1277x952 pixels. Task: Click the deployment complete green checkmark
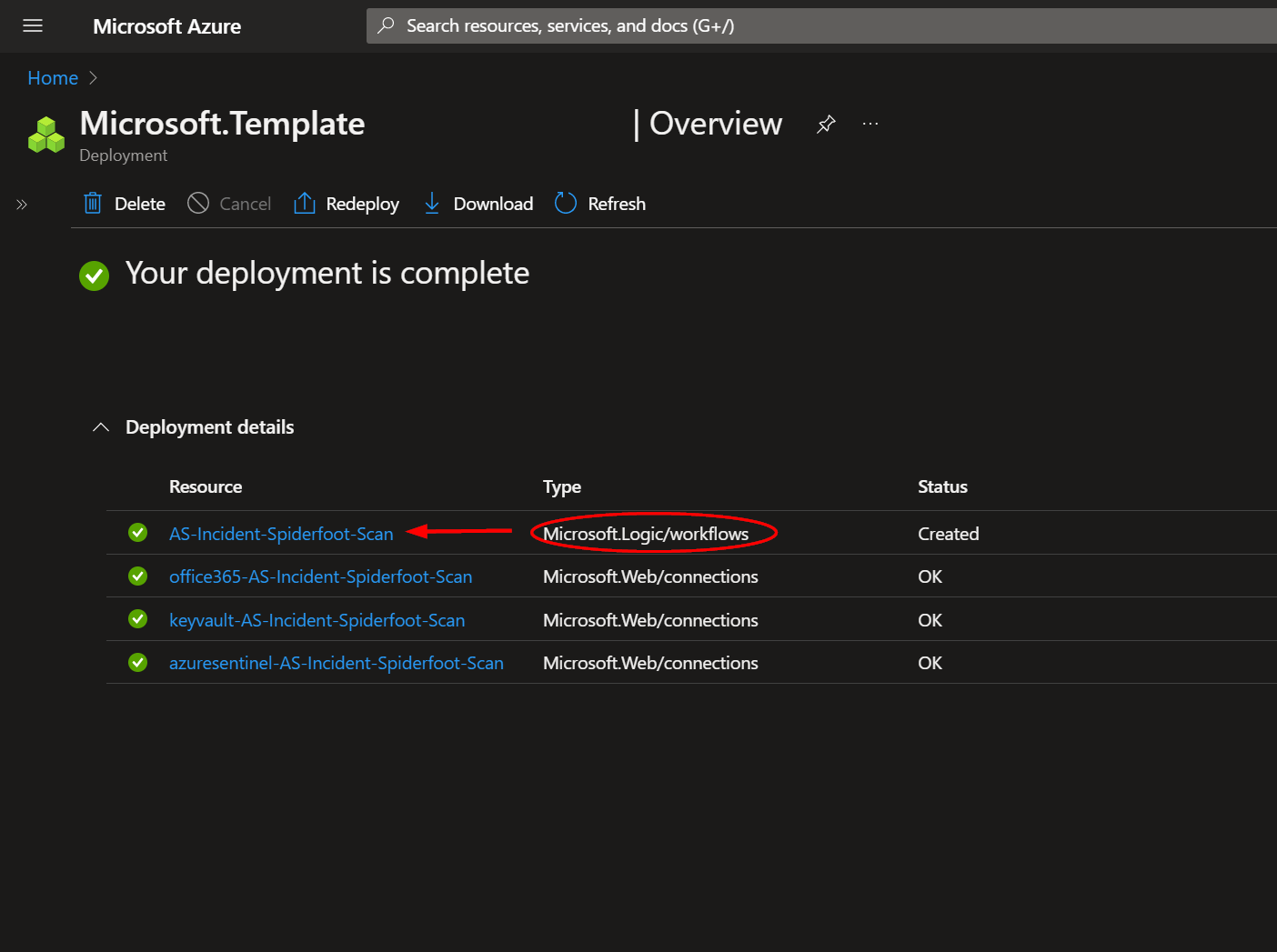[94, 276]
